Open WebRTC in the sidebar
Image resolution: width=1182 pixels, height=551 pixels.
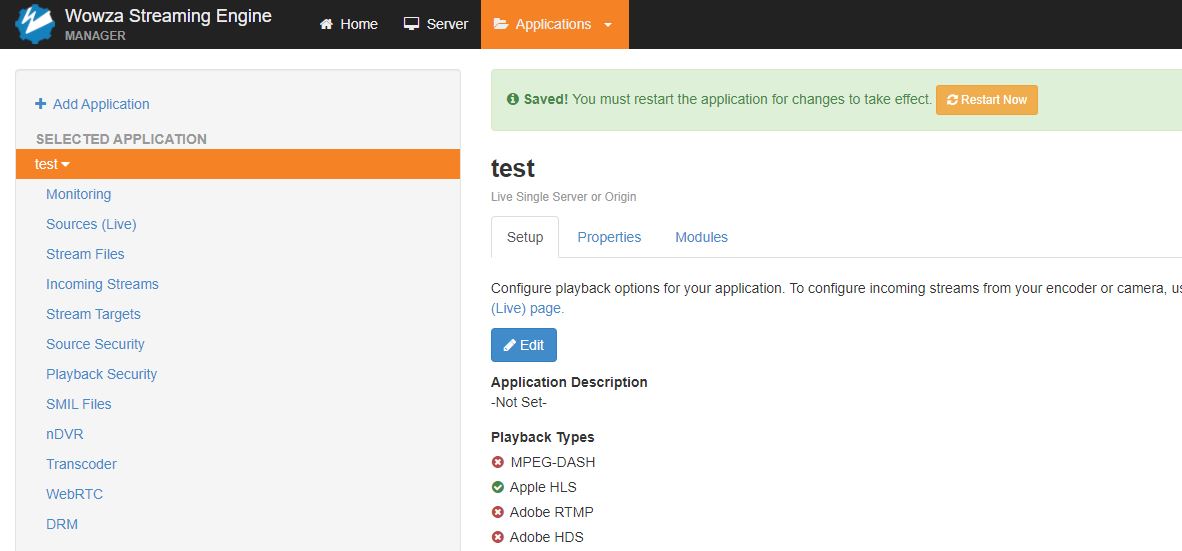click(x=75, y=494)
